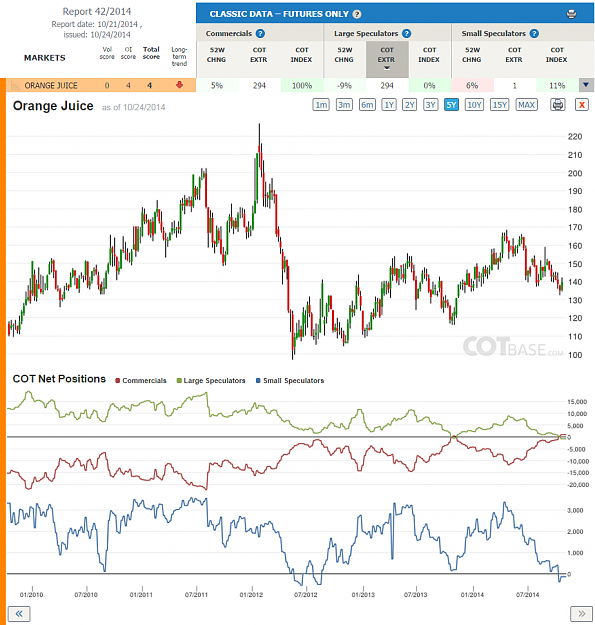Screen dimensions: 595x625
Task: Click the 01/2012 date axis label
Action: pos(251,595)
